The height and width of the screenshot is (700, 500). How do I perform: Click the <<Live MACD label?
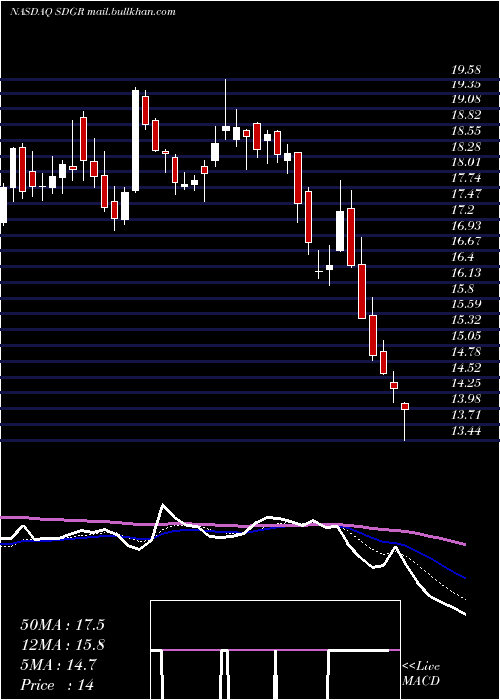(421, 673)
